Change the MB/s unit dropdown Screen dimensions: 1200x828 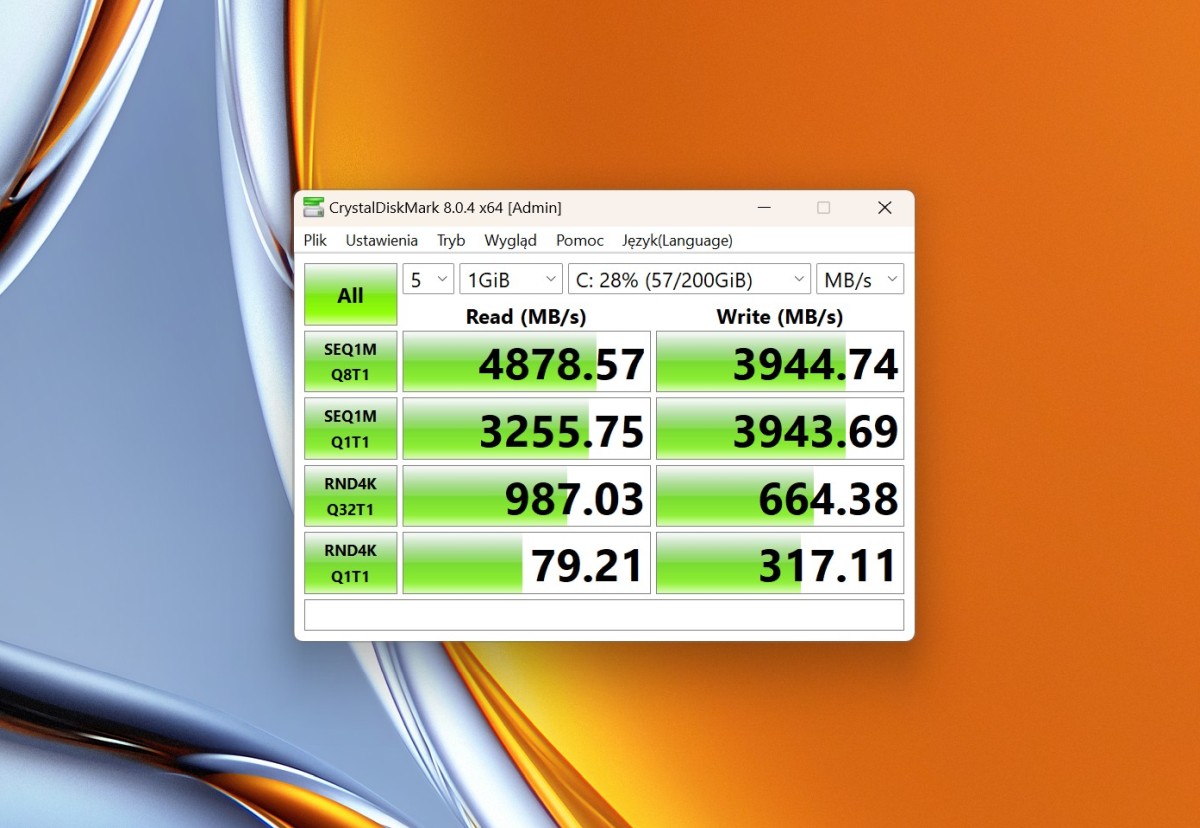859,280
